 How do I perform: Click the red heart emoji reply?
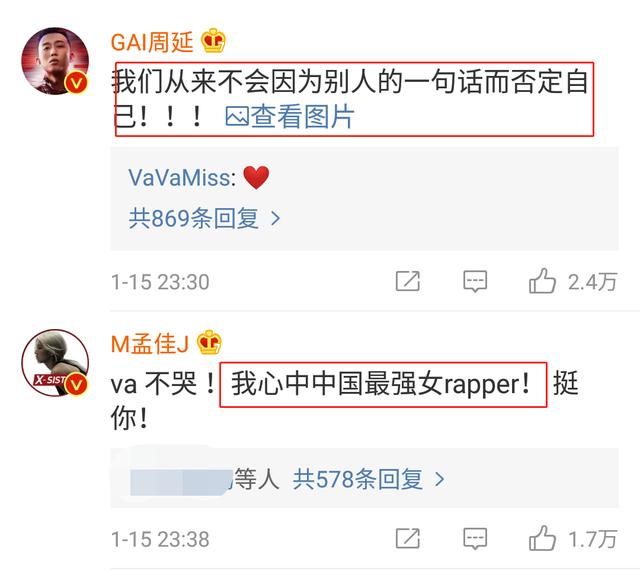(256, 177)
